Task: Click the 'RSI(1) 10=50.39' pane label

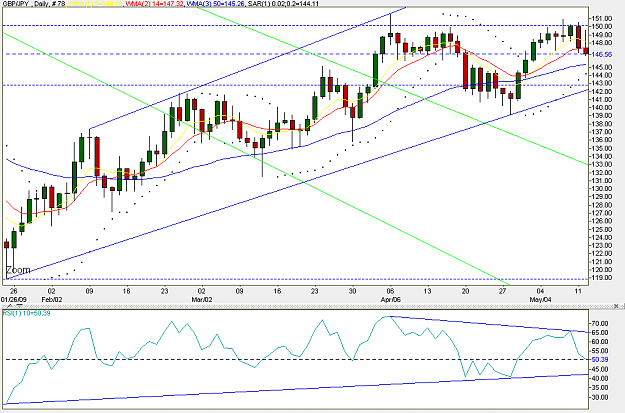Action: click(26, 313)
